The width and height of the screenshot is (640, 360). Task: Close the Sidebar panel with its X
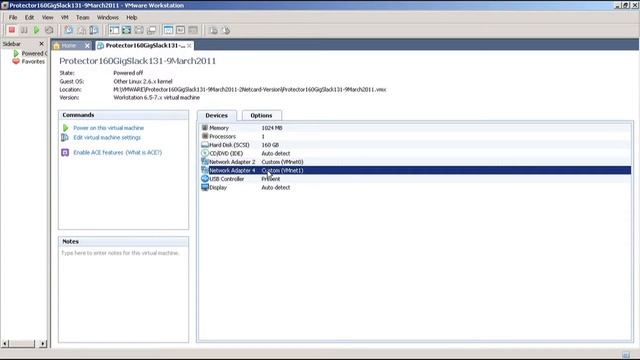click(42, 44)
